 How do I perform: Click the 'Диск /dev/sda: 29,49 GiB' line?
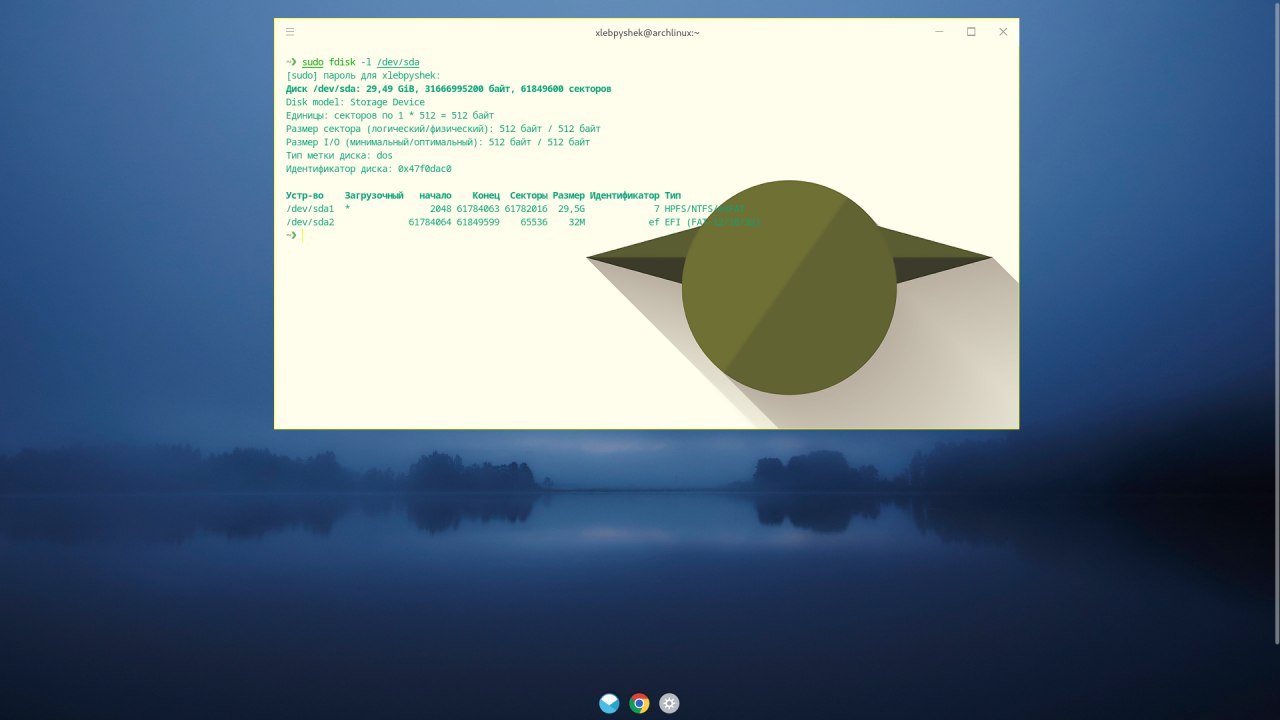(x=448, y=89)
